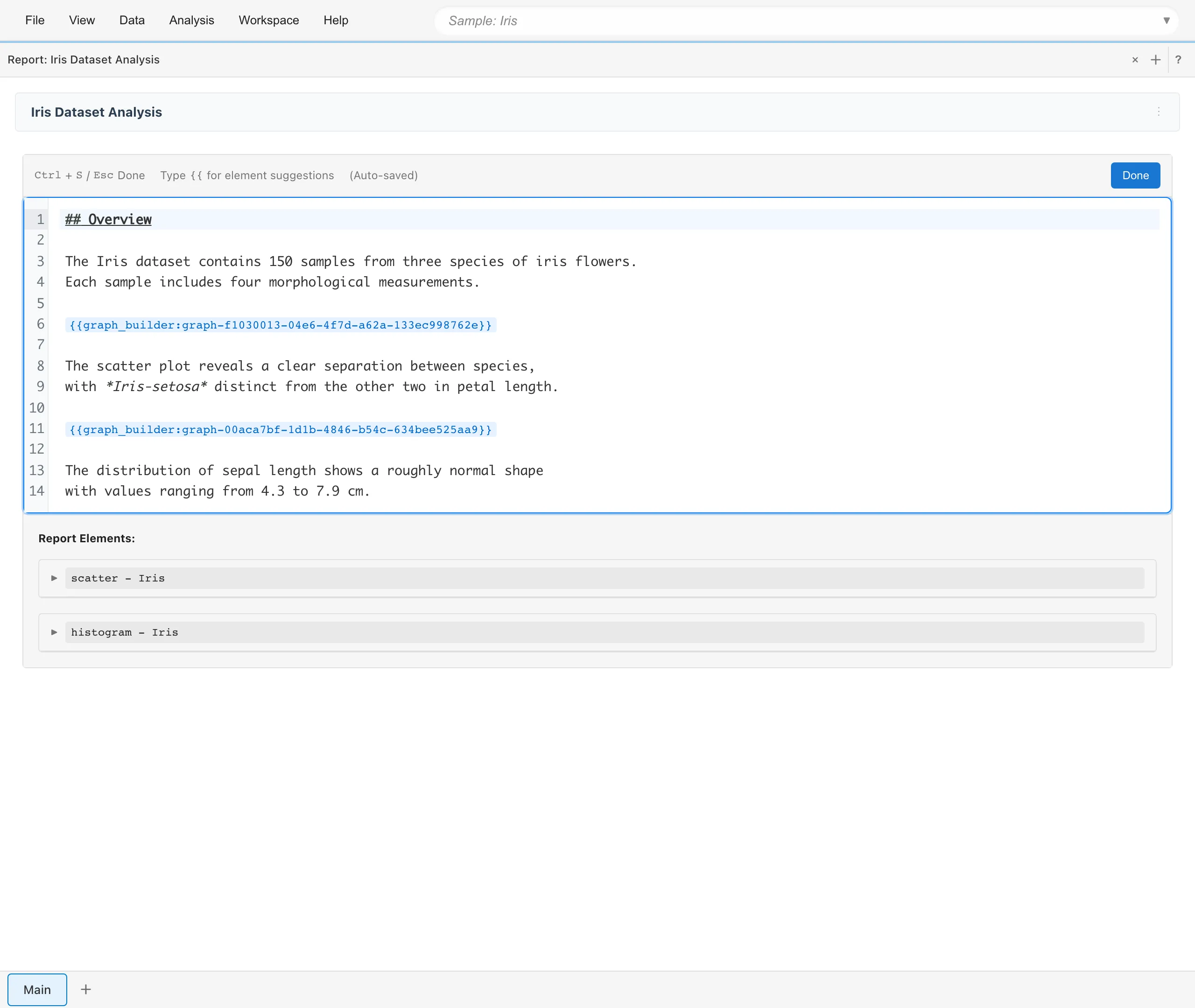Add a new tab with the bottom plus icon
Screen dimensions: 1195x1008
click(x=86, y=989)
